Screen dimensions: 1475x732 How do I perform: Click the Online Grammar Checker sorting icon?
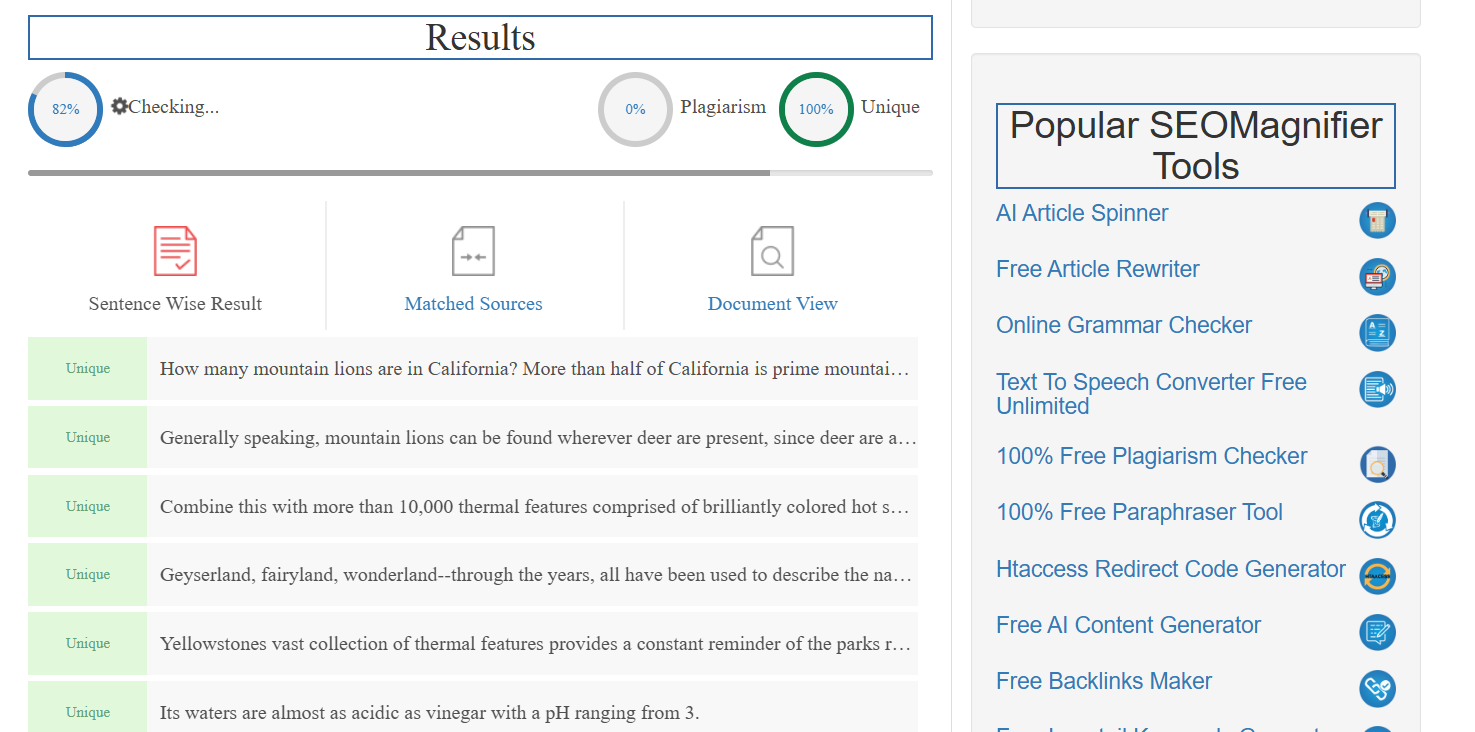point(1377,333)
